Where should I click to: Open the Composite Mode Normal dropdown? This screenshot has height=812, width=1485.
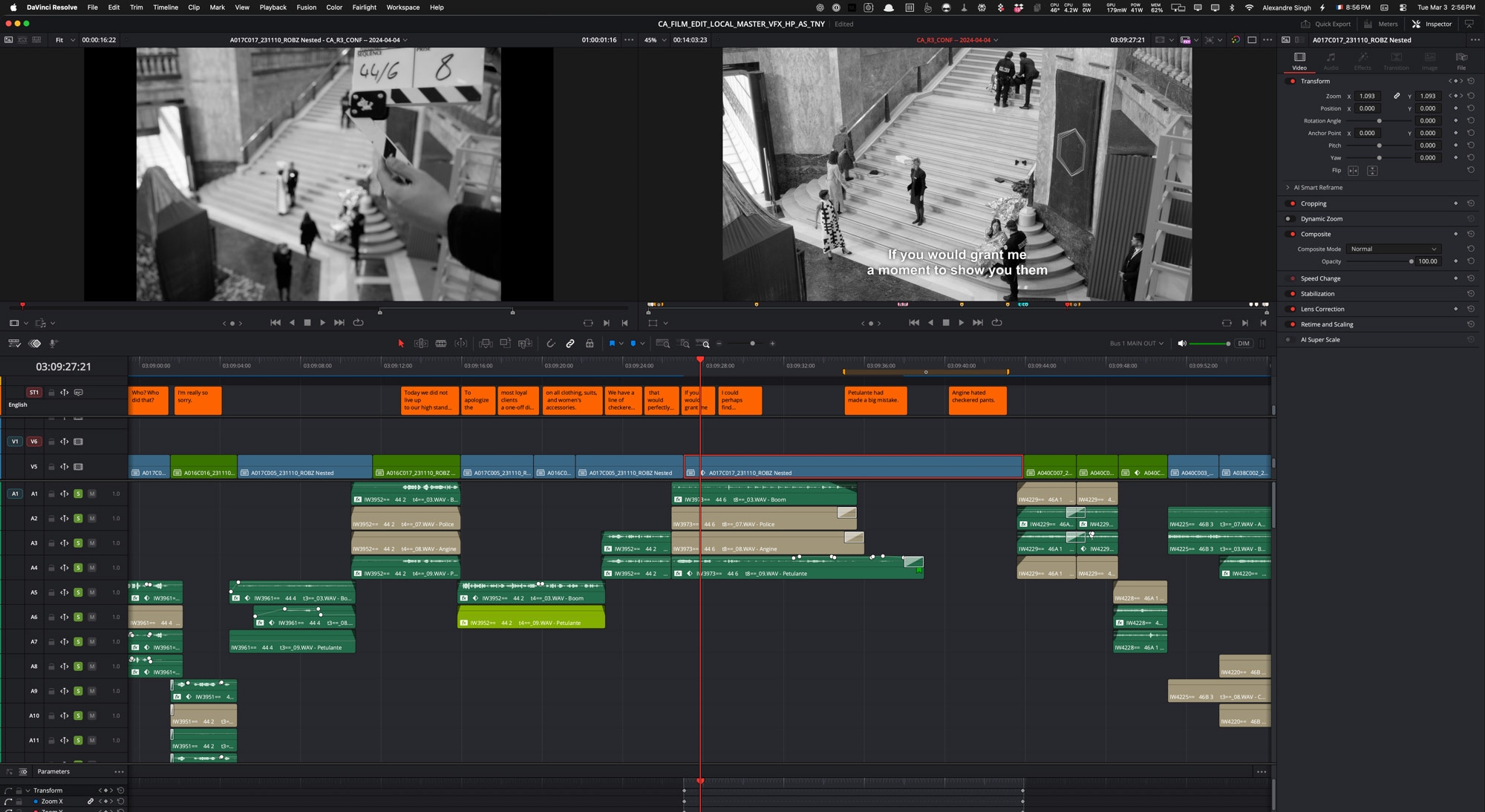pyautogui.click(x=1393, y=249)
